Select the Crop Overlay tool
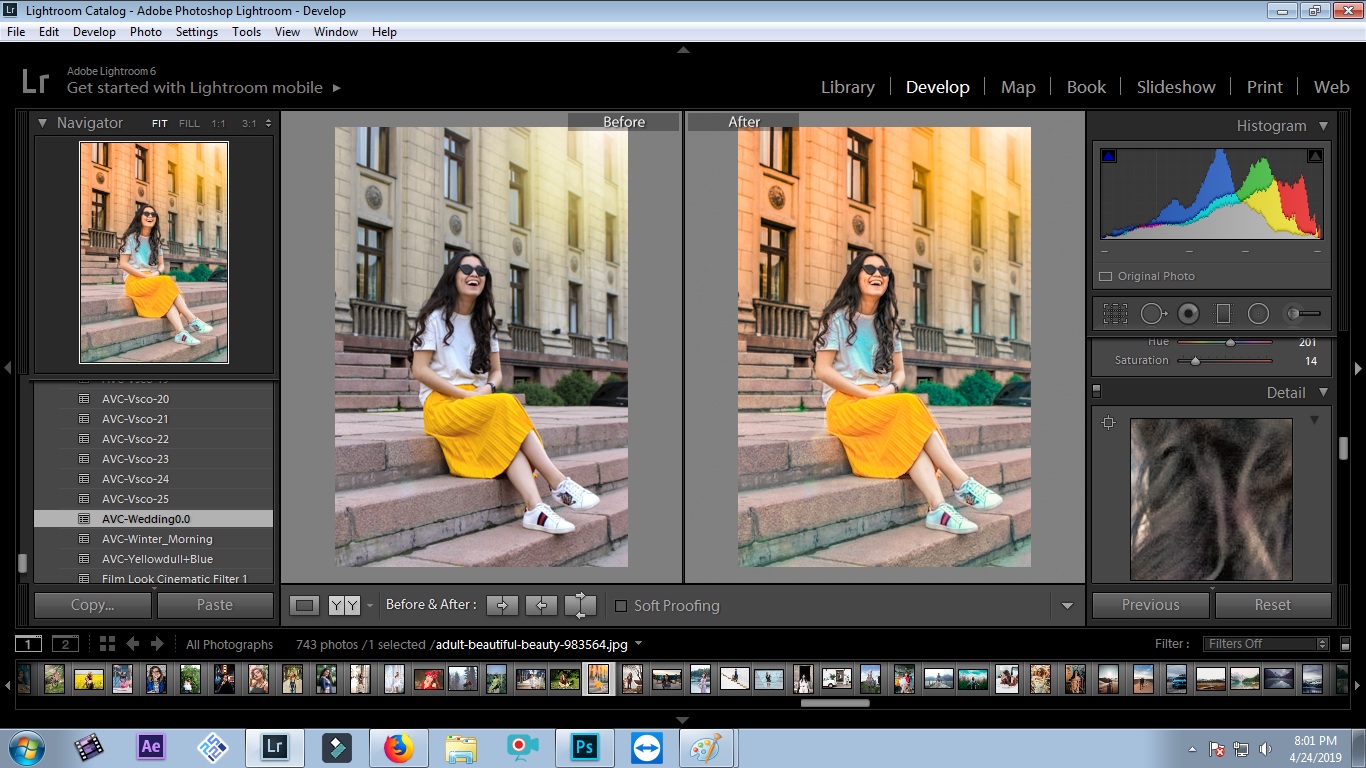The height and width of the screenshot is (768, 1366). tap(1115, 314)
